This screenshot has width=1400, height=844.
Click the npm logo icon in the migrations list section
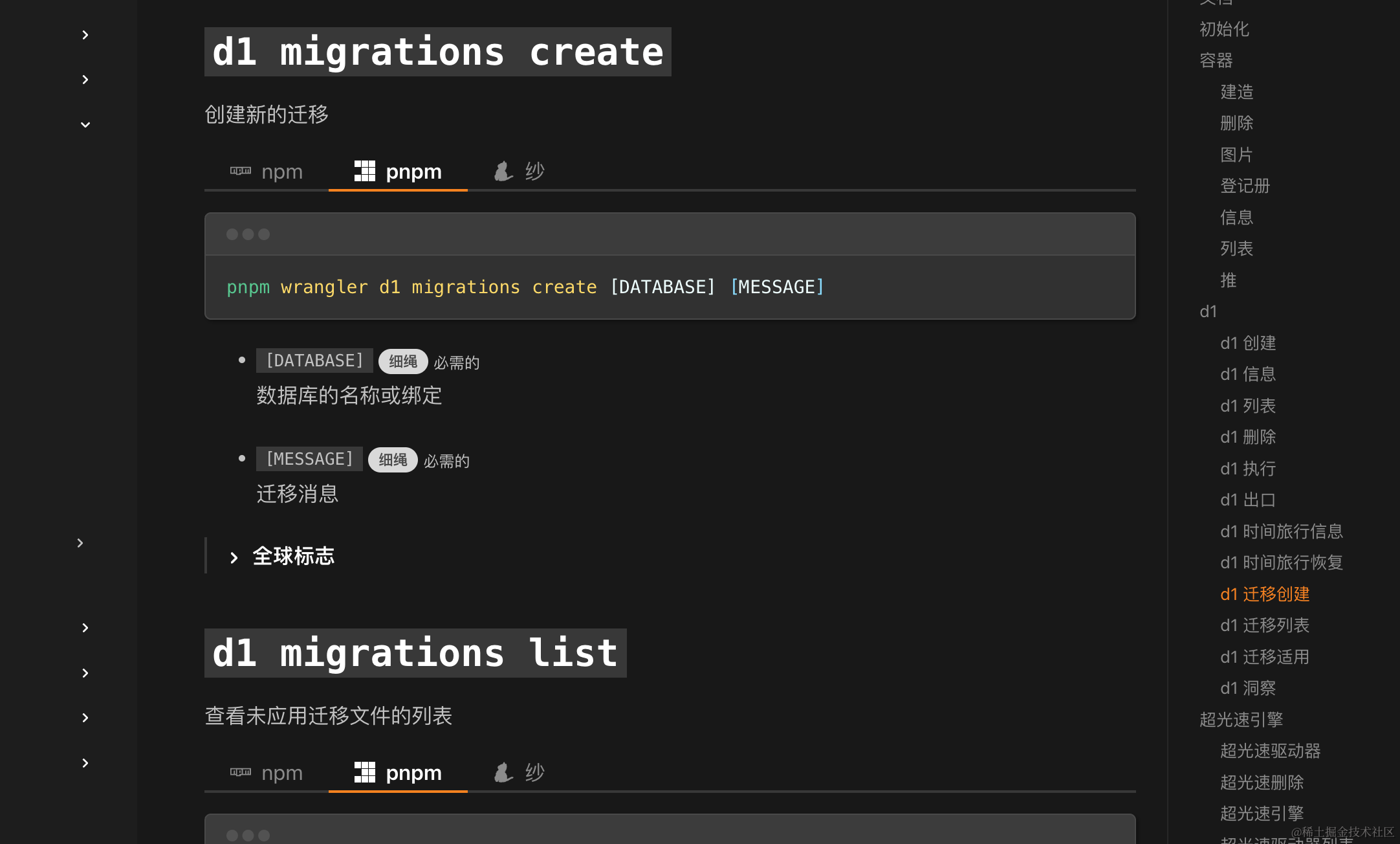(x=241, y=772)
